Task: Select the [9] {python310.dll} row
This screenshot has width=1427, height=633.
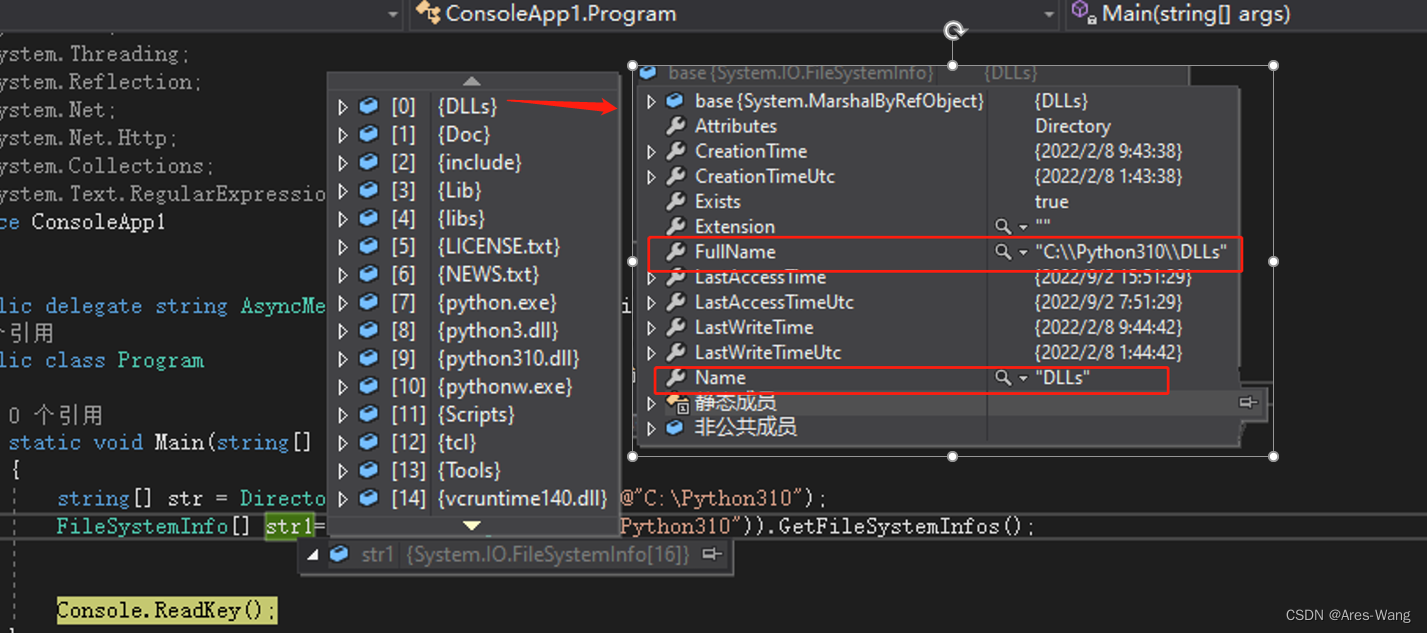Action: pos(474,358)
